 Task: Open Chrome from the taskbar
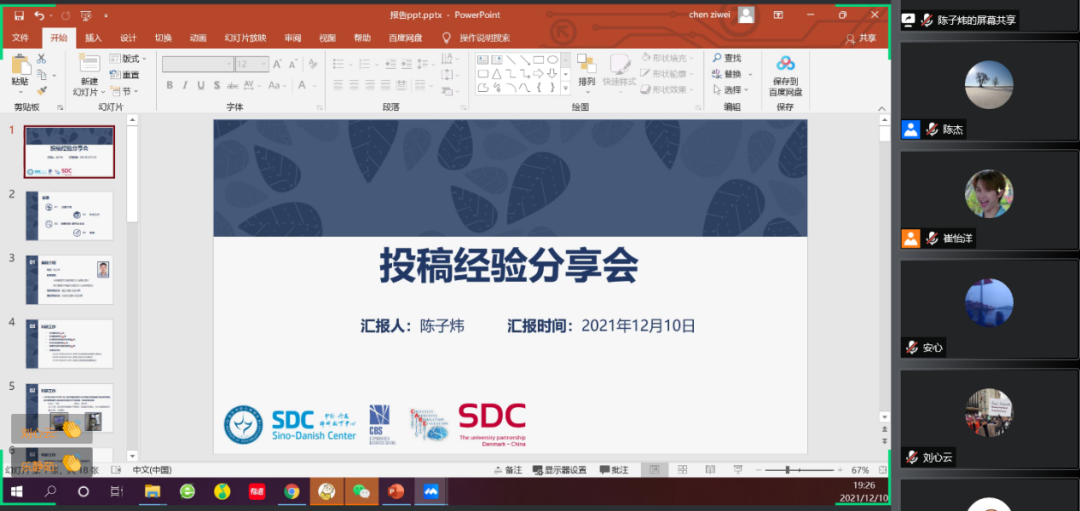click(292, 492)
